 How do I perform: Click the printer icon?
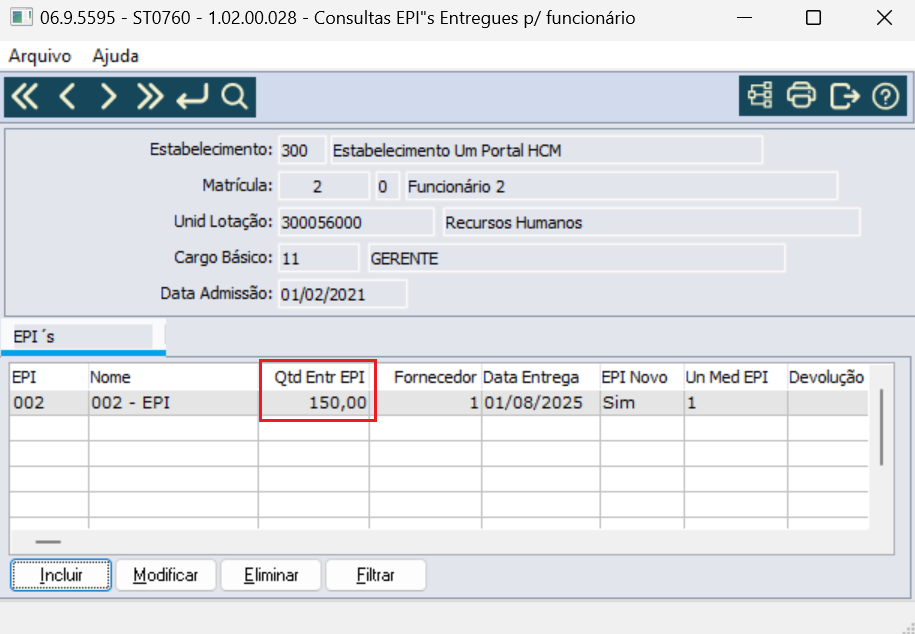coord(801,95)
